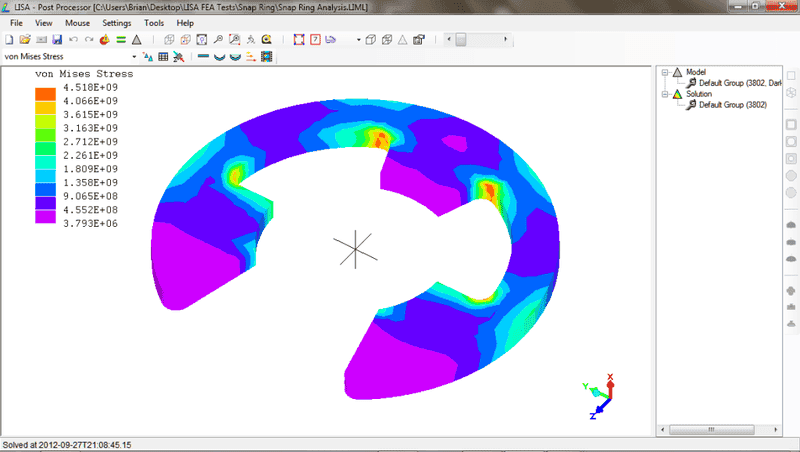Image resolution: width=800 pixels, height=452 pixels.
Task: Click the red and blue triangles icon
Action: 148,57
